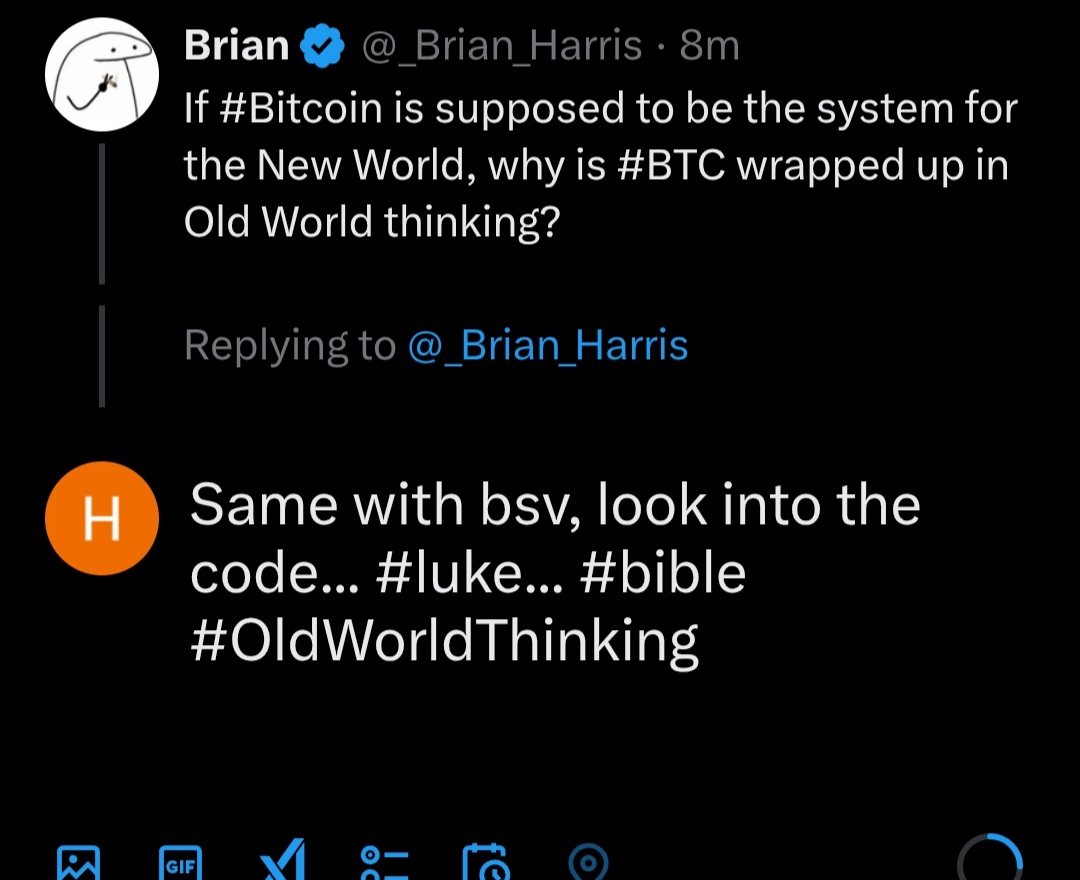Tap Brian's verified badge
Viewport: 1080px width, 880px height.
(322, 45)
